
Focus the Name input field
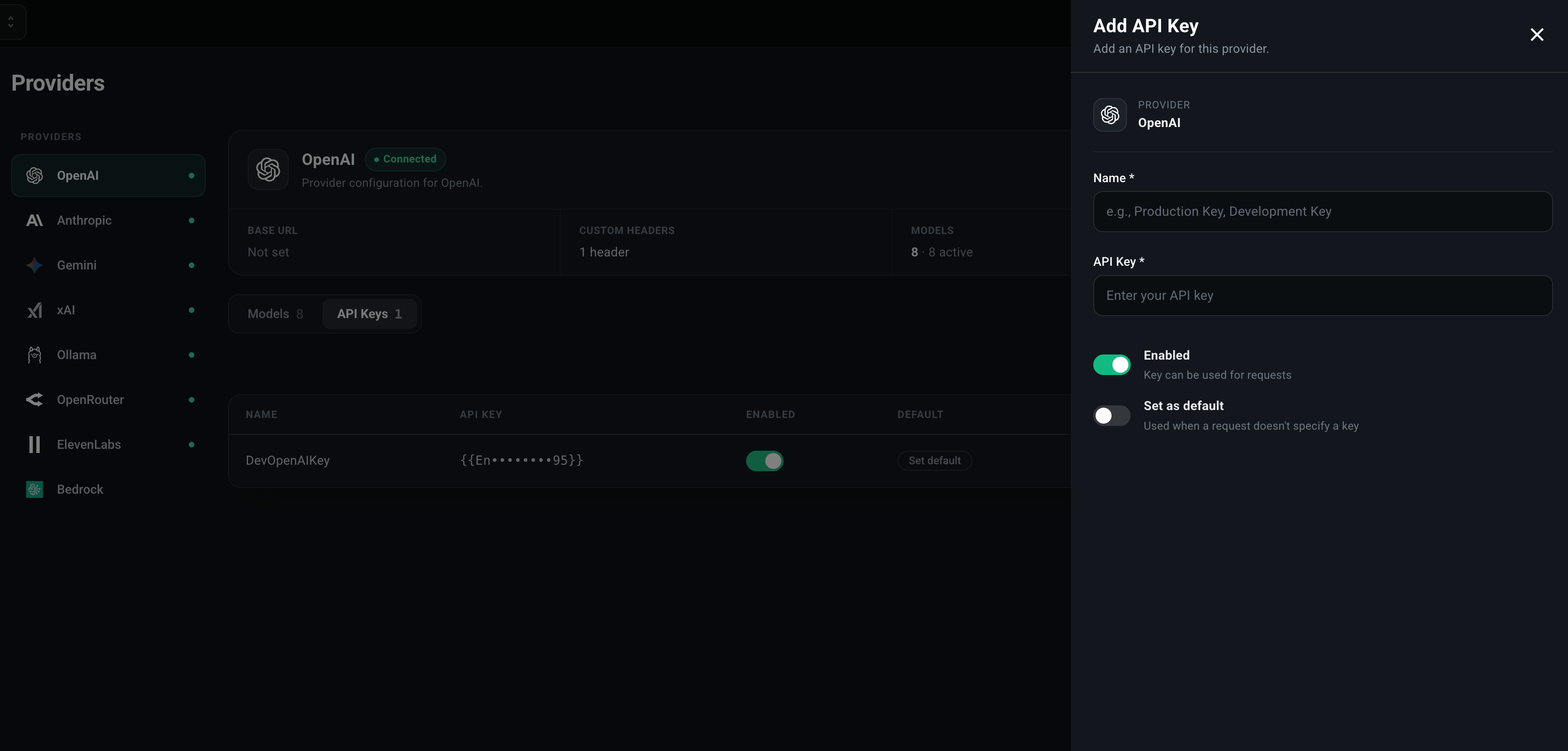click(1322, 212)
